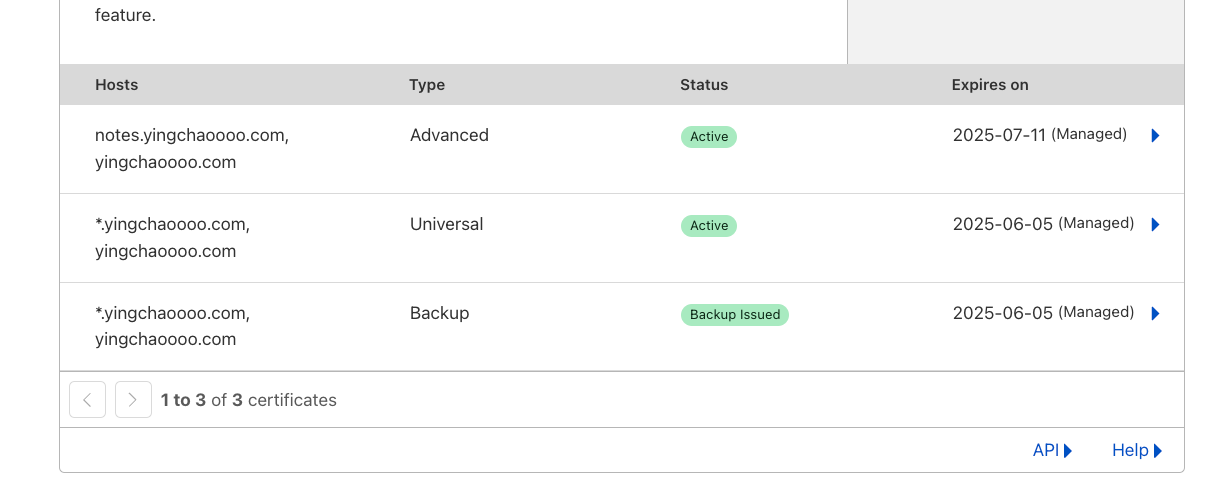Screen dimensions: 1219x482
Task: Click the Expires on column header
Action: point(990,85)
